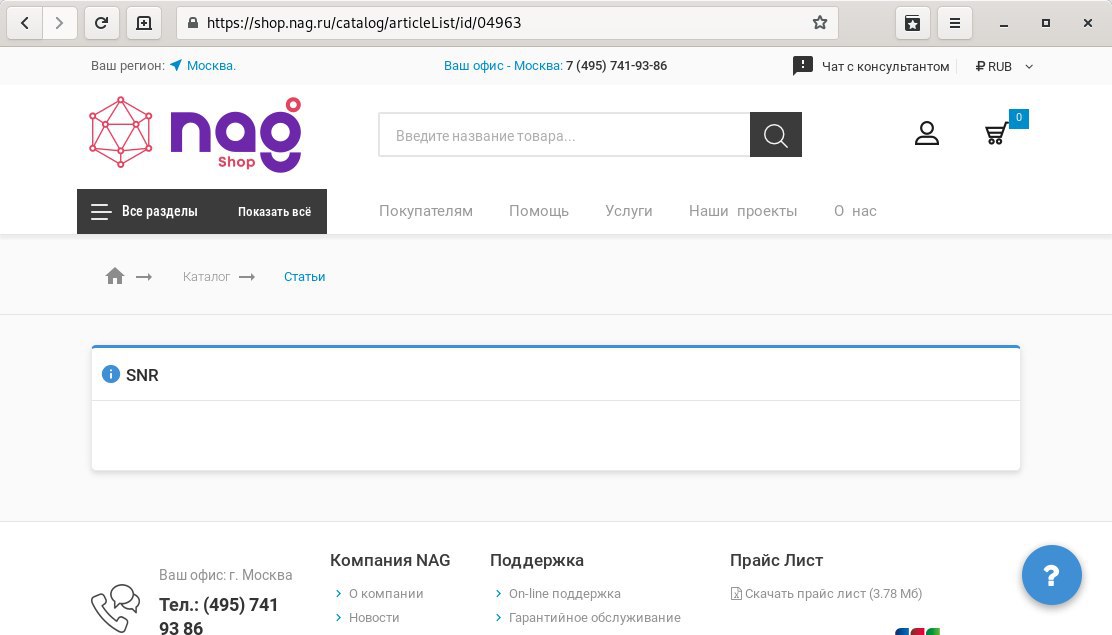Open Новости footer link

(374, 618)
